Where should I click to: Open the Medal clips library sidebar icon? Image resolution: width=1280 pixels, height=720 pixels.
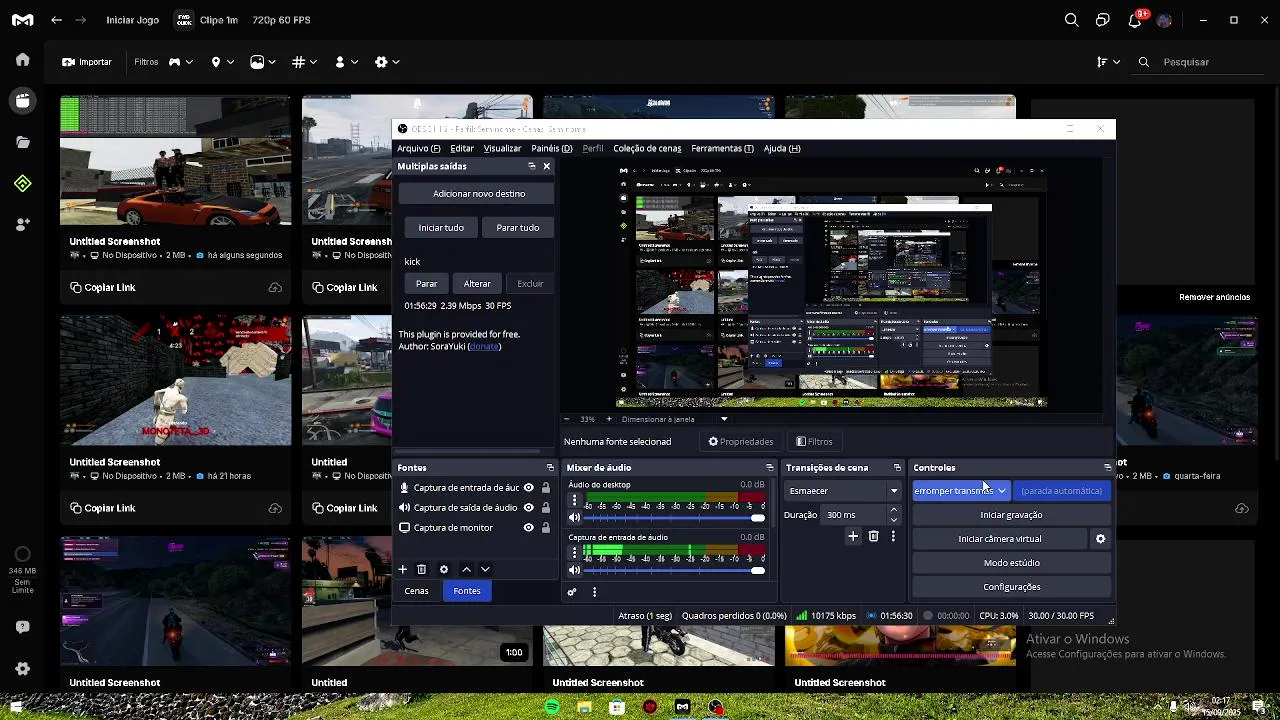pos(22,101)
